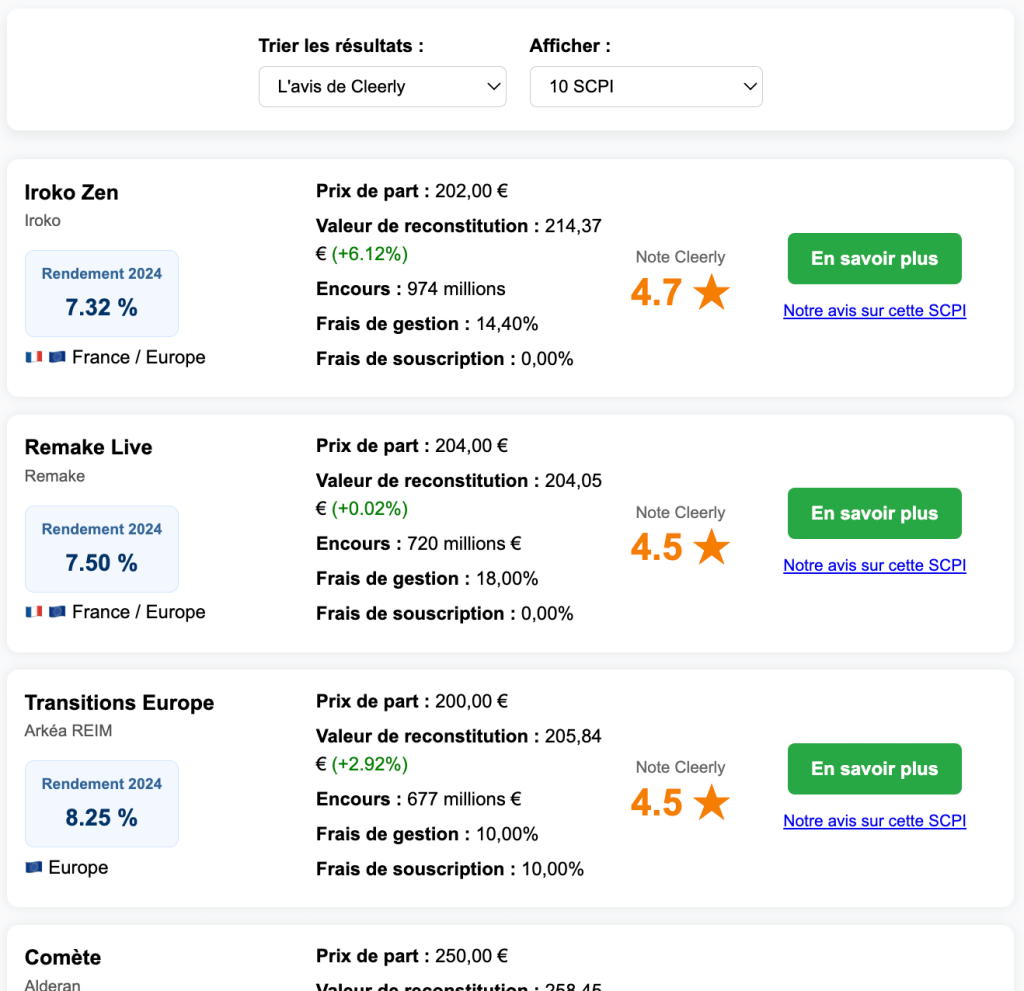This screenshot has height=991, width=1024.
Task: Open the 'Trier les résultats' sort dropdown
Action: tap(382, 86)
